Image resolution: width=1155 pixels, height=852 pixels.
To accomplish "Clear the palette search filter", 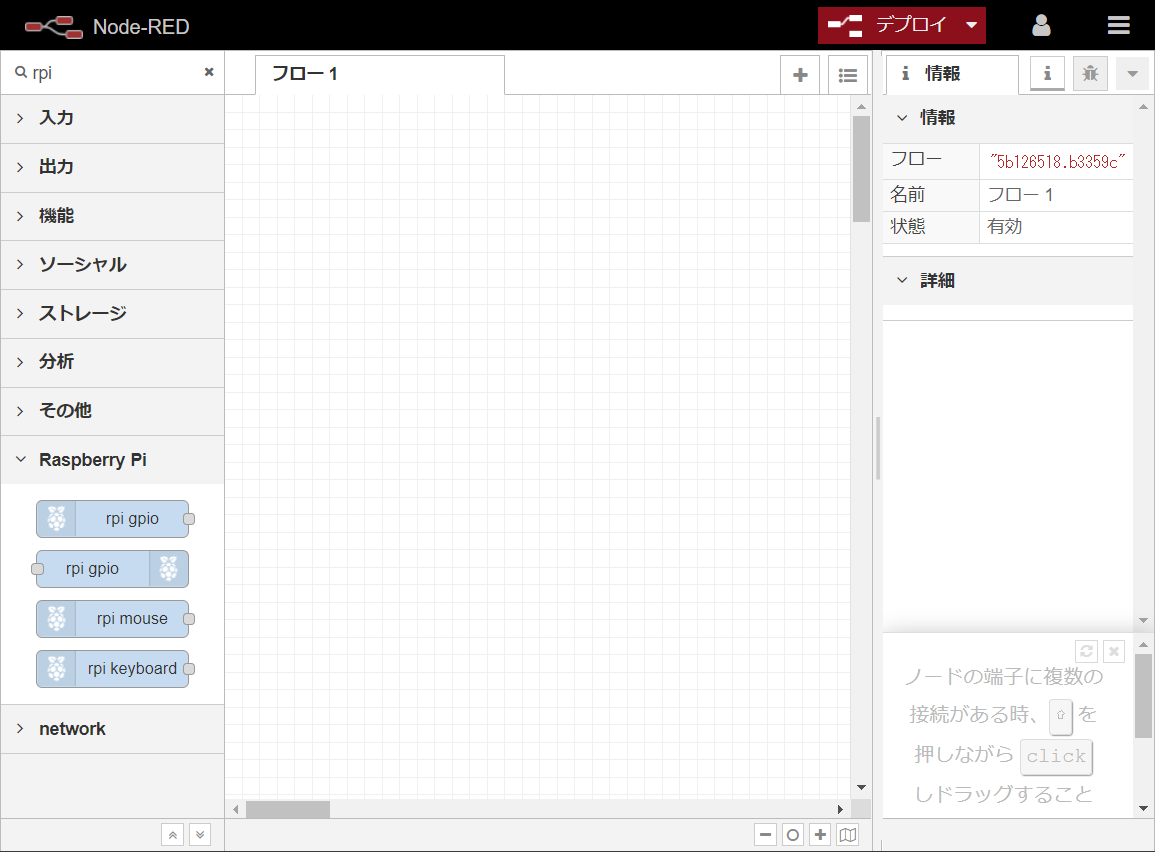I will 209,72.
